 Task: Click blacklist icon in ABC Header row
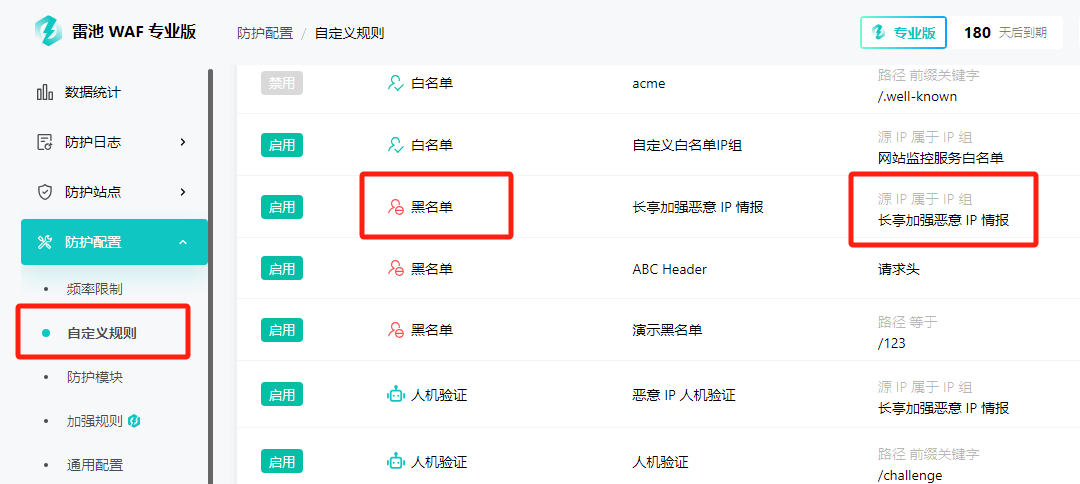395,269
